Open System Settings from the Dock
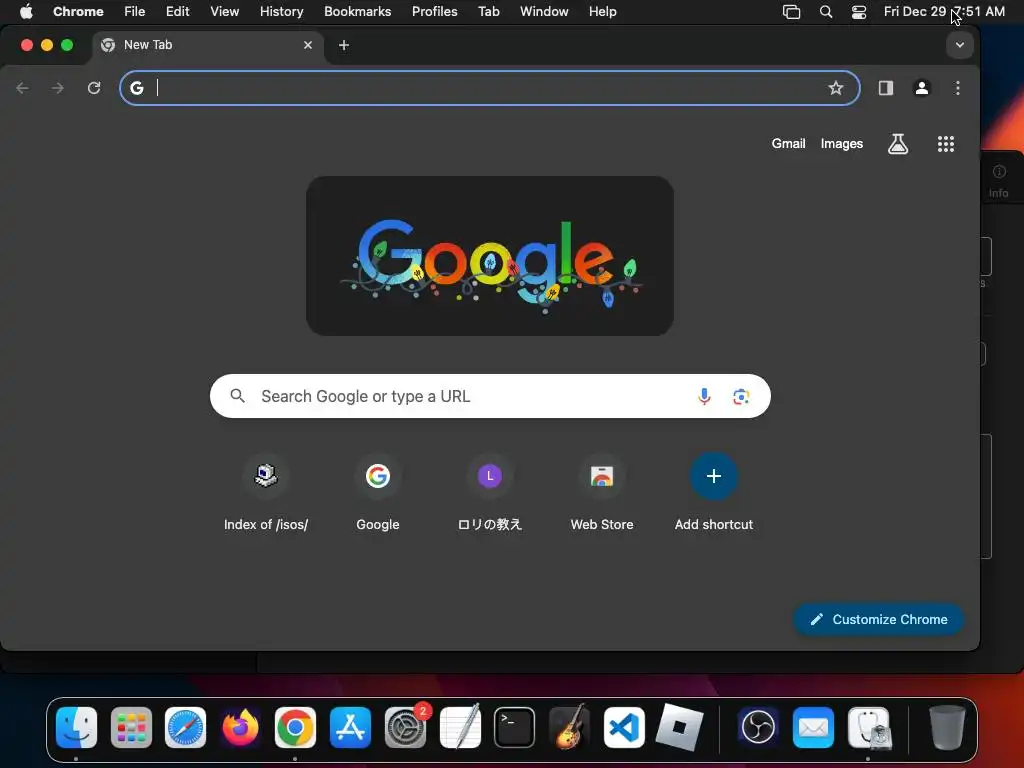 point(405,727)
